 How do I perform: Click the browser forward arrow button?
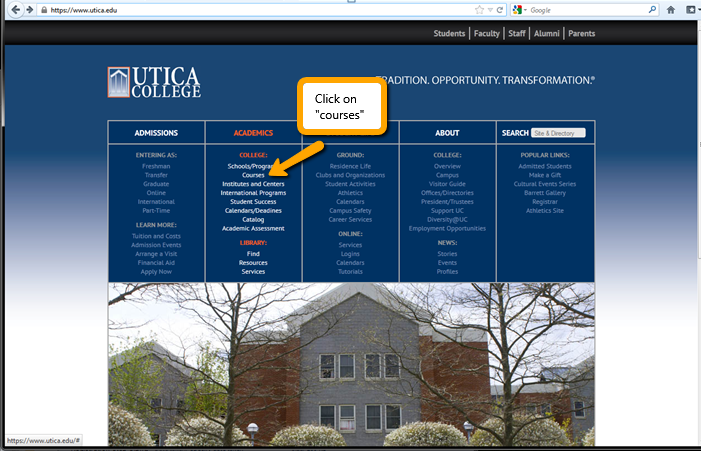[30, 9]
